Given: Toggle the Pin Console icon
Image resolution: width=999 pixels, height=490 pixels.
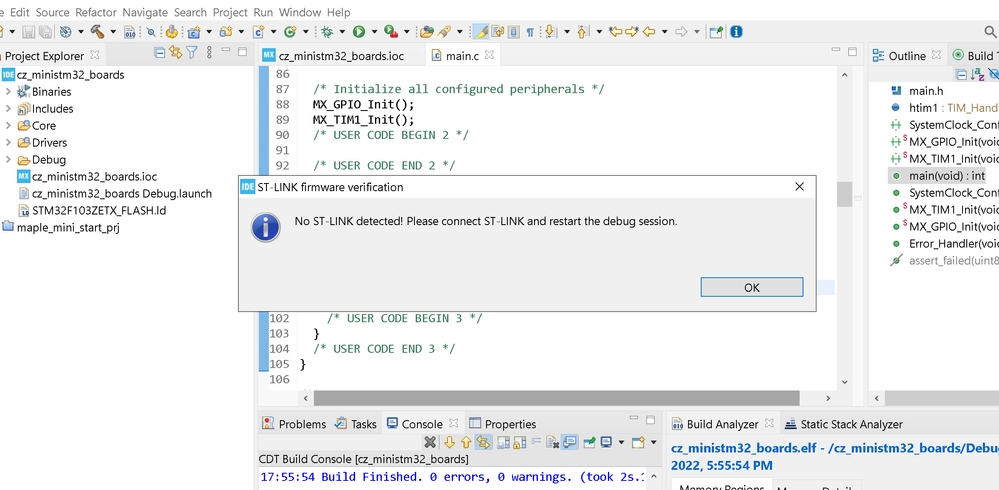Looking at the screenshot, I should click(590, 442).
